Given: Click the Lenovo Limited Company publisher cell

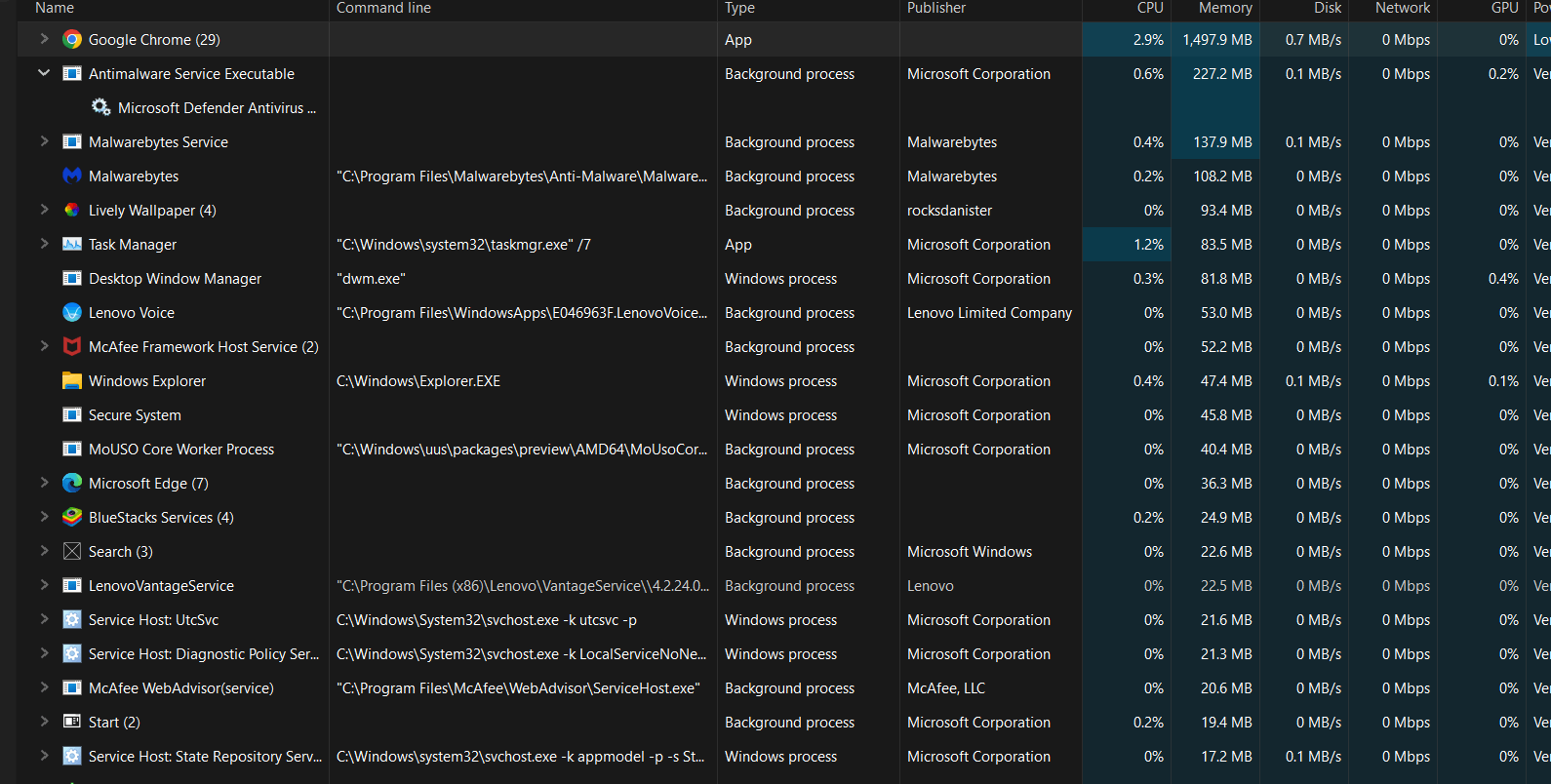Looking at the screenshot, I should (x=989, y=312).
